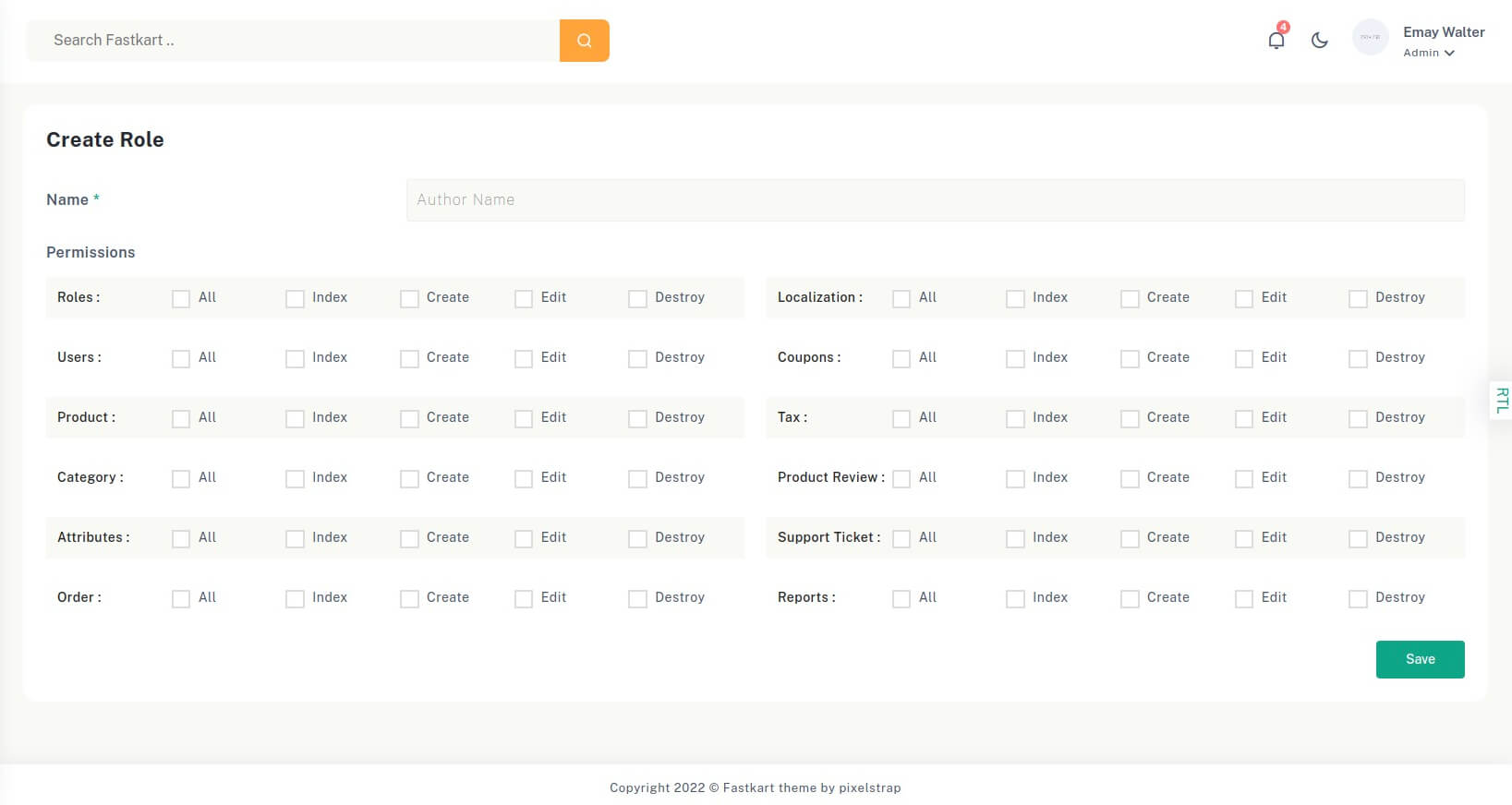Enable the Edit permission for Tax
Screen dimensions: 1512x805
1244,419
